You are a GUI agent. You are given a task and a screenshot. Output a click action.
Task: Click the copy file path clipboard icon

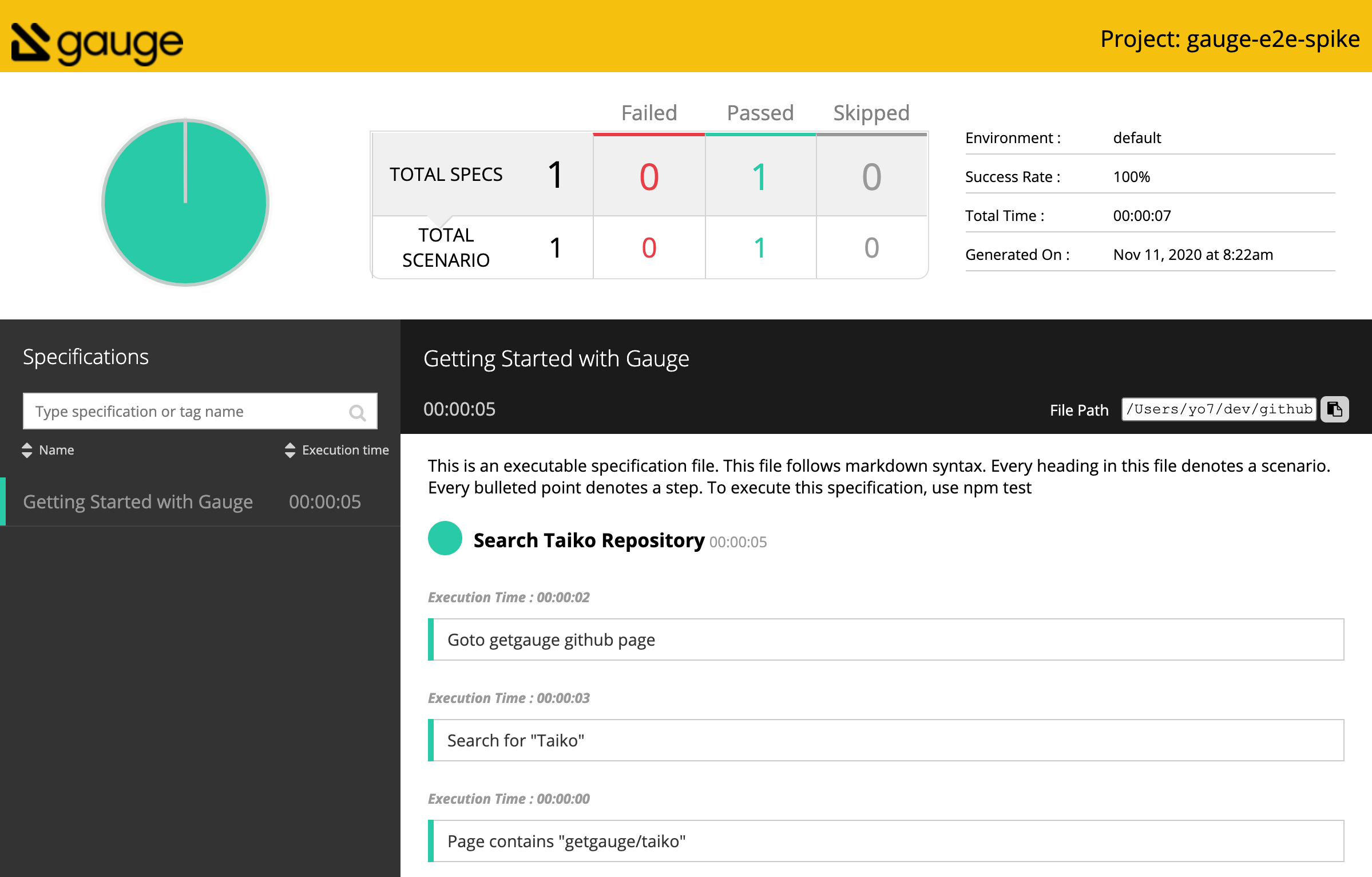pyautogui.click(x=1334, y=409)
